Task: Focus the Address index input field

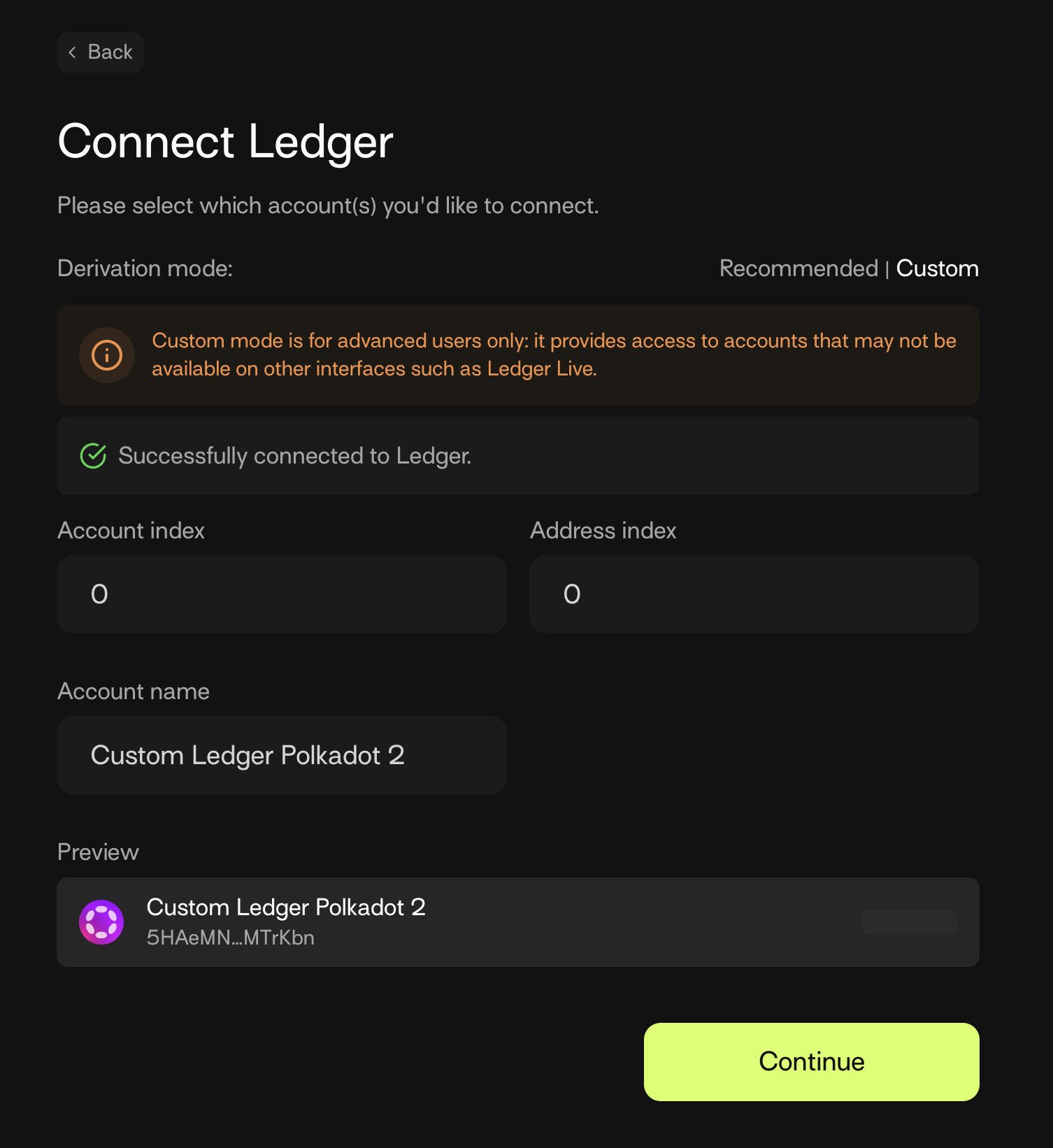Action: (754, 594)
